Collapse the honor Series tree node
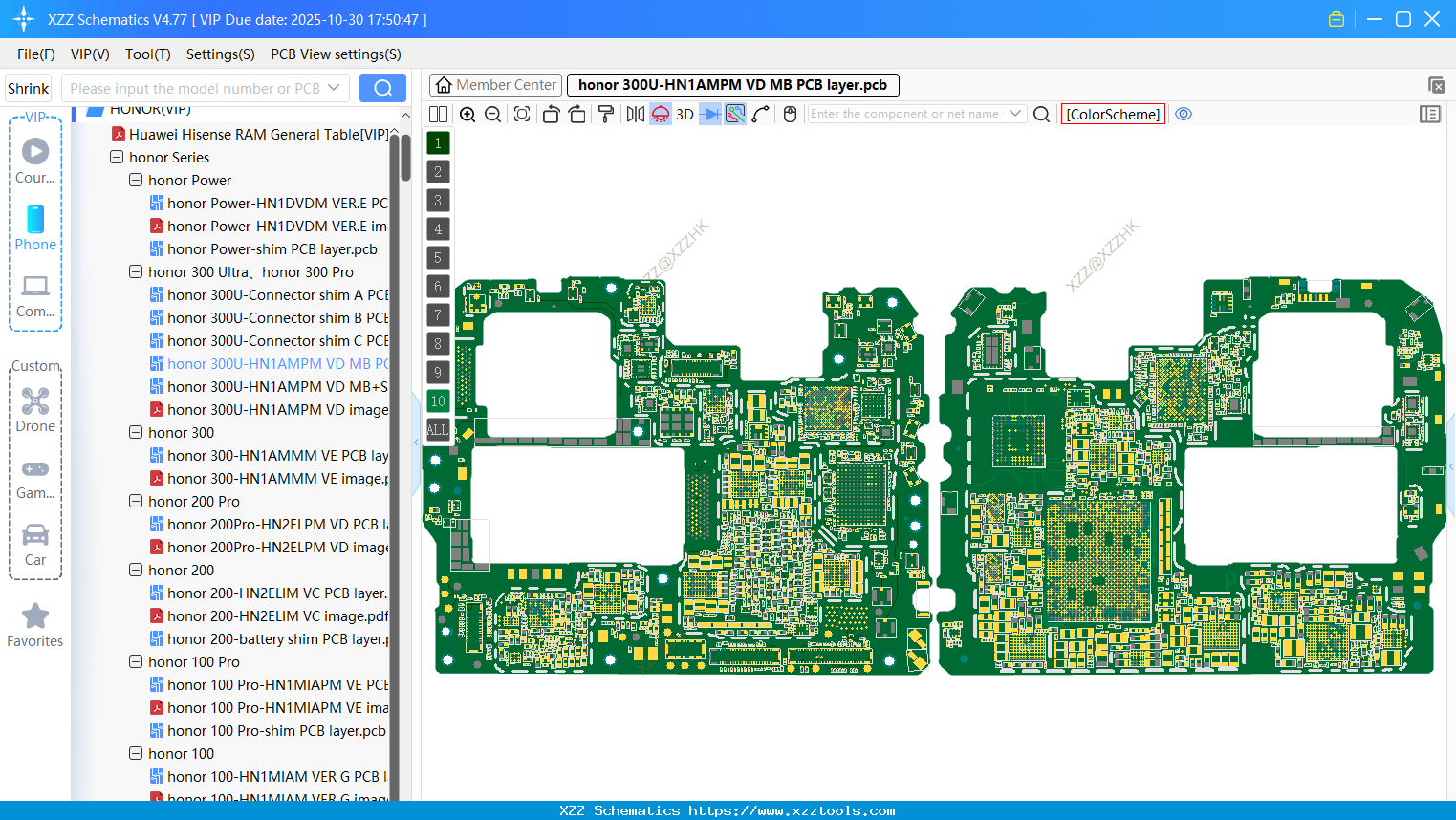Viewport: 1456px width, 820px height. click(x=117, y=158)
